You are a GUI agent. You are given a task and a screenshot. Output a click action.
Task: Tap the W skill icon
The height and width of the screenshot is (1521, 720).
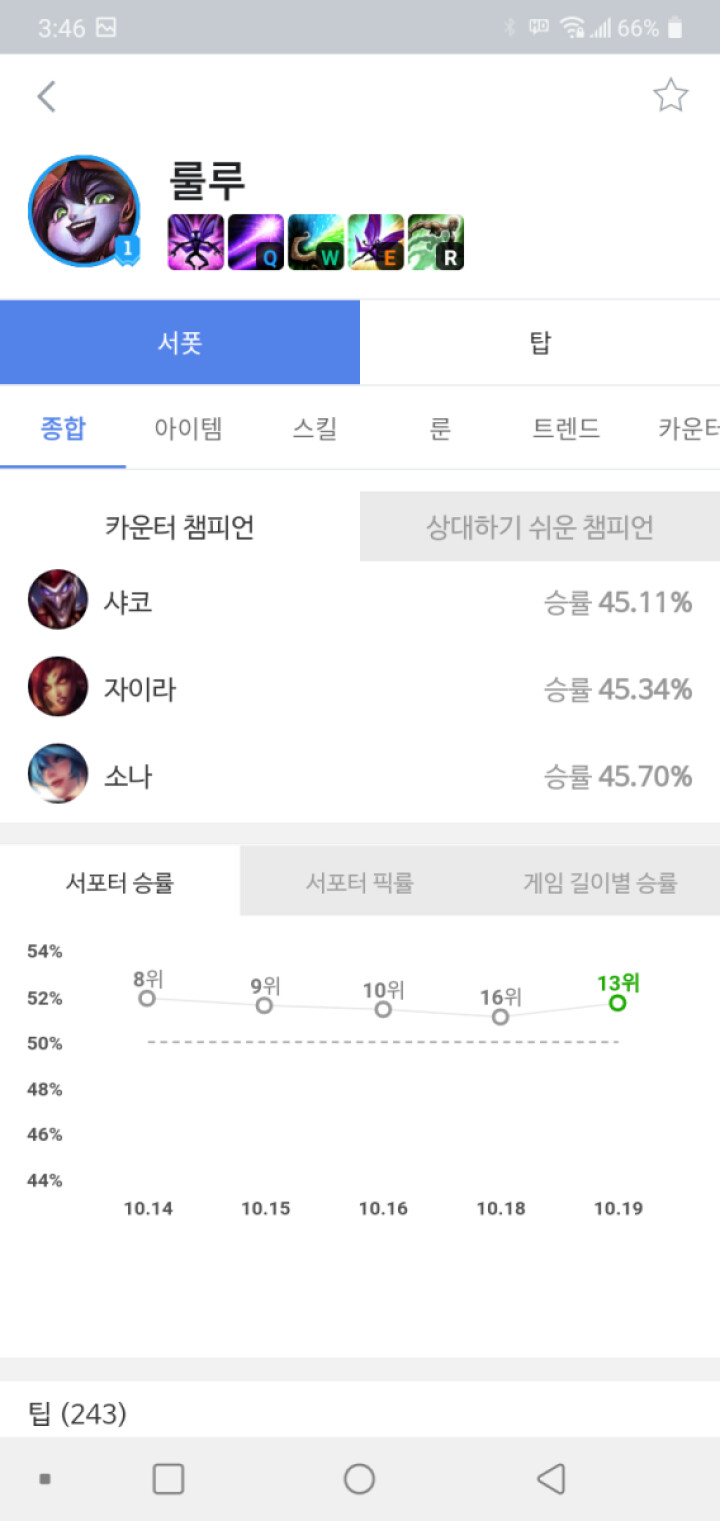pyautogui.click(x=316, y=243)
